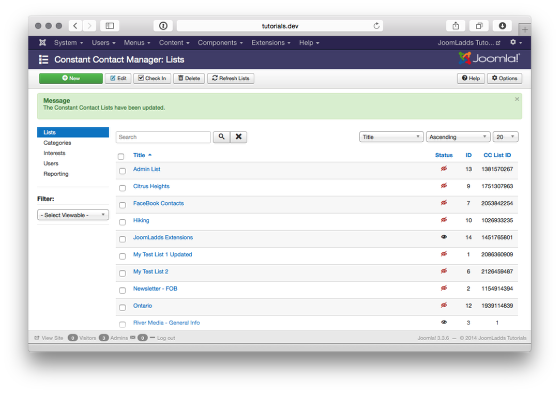The image size is (560, 393).
Task: Click the Edit toolbar button
Action: tap(118, 78)
